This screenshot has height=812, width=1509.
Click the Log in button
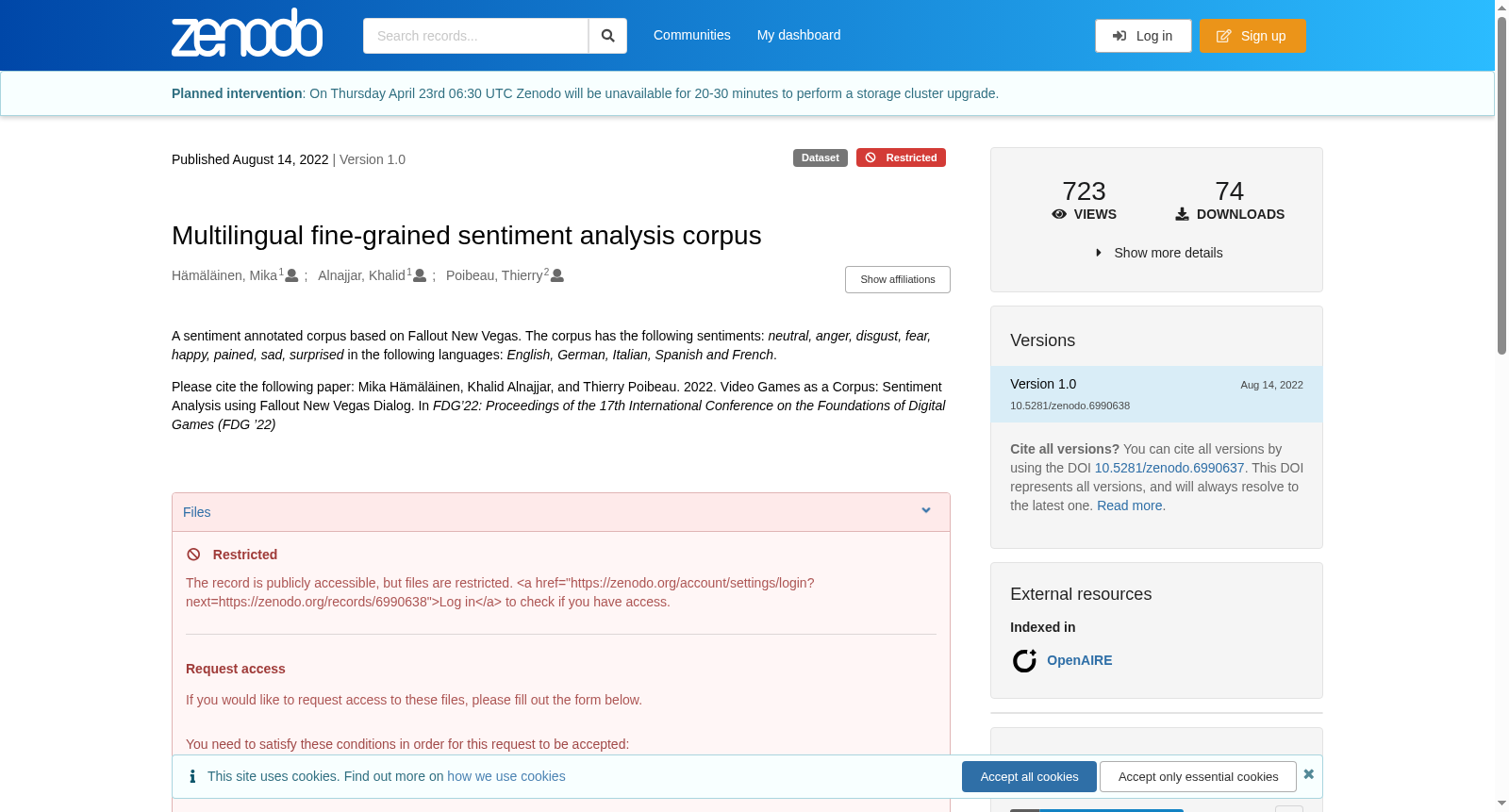1143,36
